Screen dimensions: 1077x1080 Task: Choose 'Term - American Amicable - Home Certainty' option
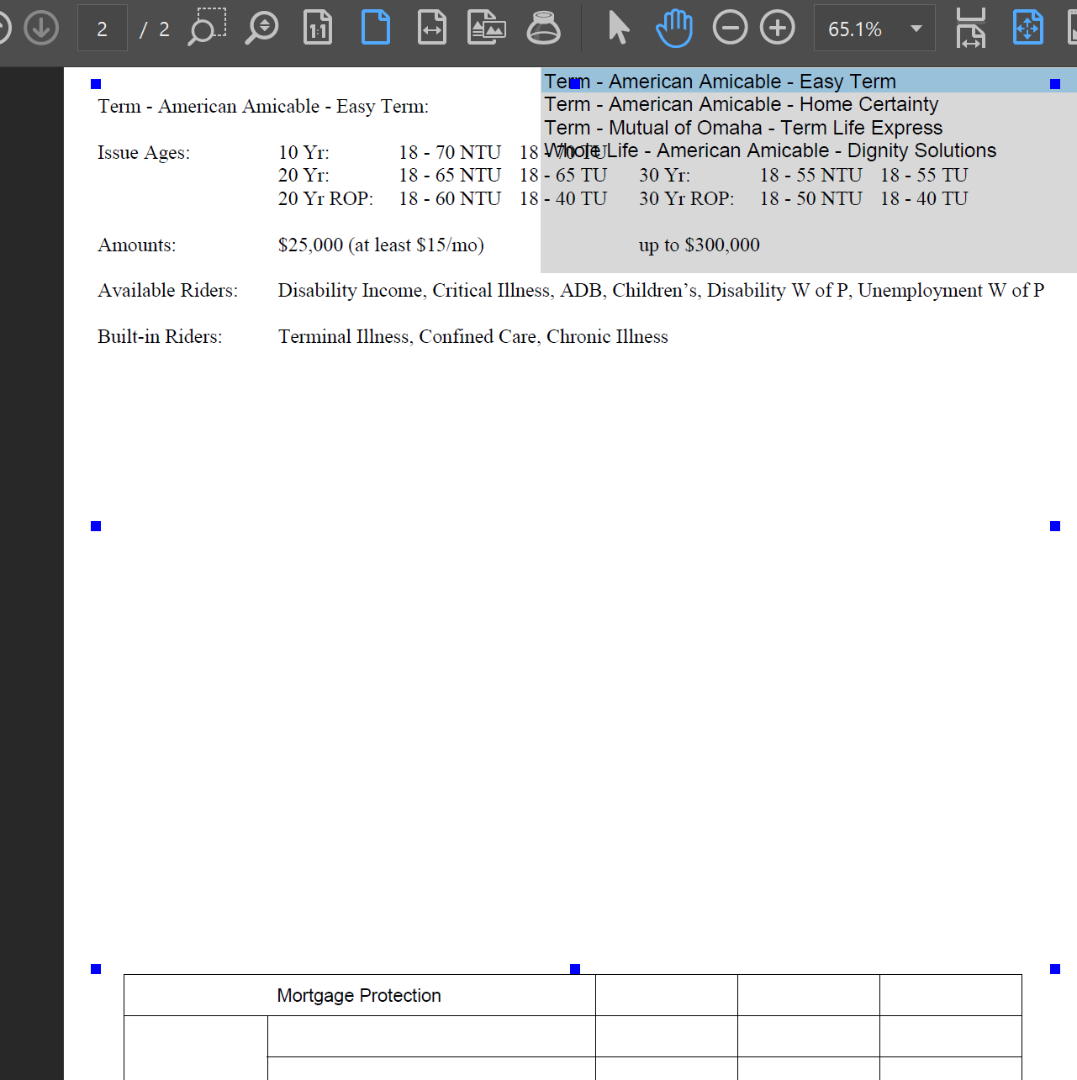pyautogui.click(x=808, y=105)
